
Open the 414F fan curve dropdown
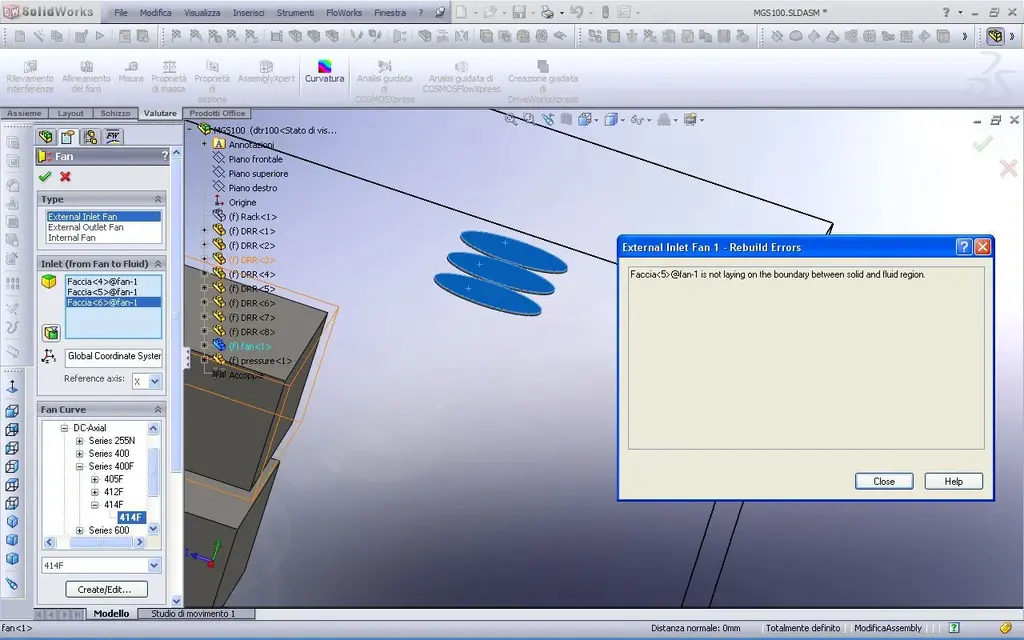(x=153, y=566)
